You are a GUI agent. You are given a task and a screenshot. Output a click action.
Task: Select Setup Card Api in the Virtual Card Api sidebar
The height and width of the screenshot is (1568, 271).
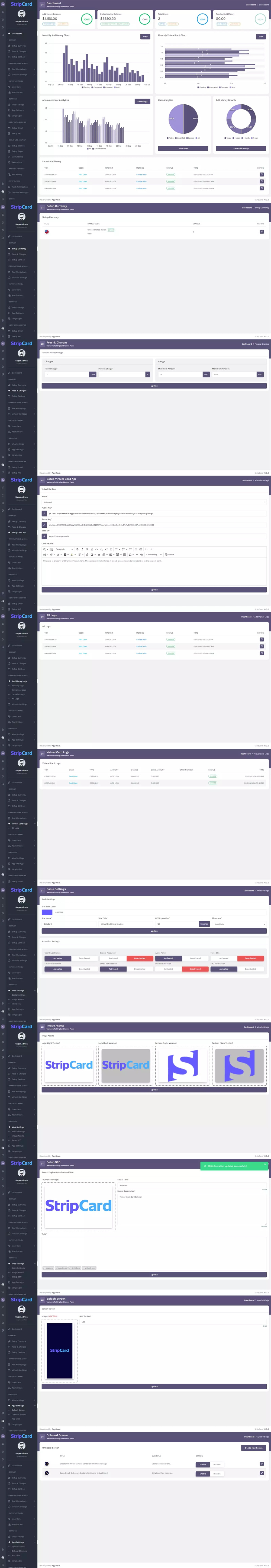point(20,533)
